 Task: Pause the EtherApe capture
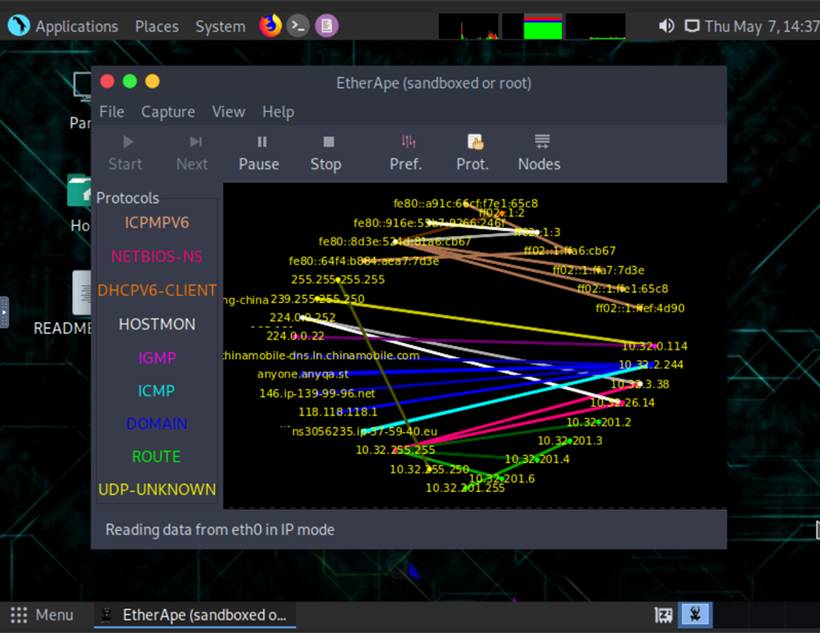click(259, 153)
